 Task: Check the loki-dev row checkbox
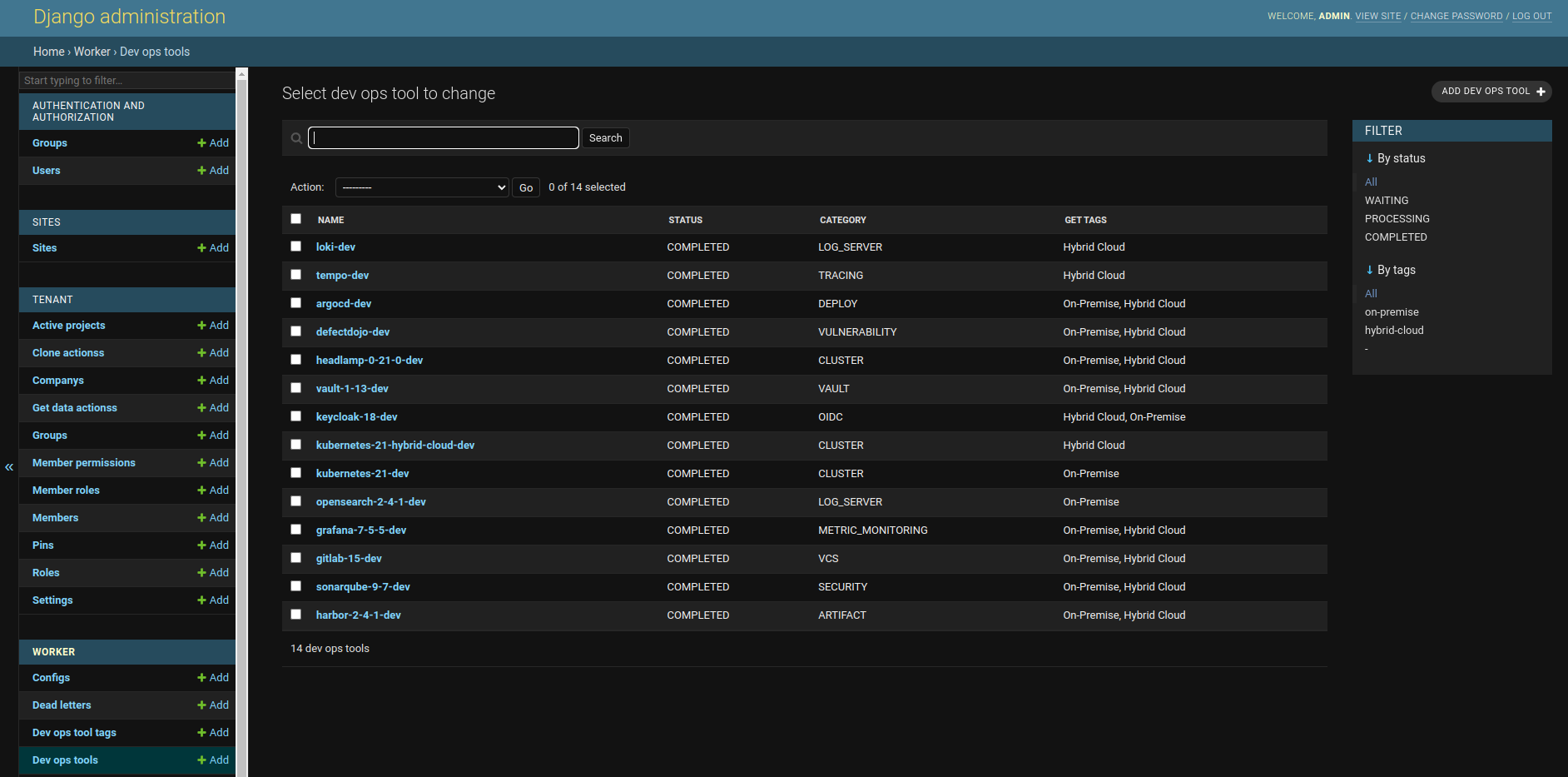(295, 247)
